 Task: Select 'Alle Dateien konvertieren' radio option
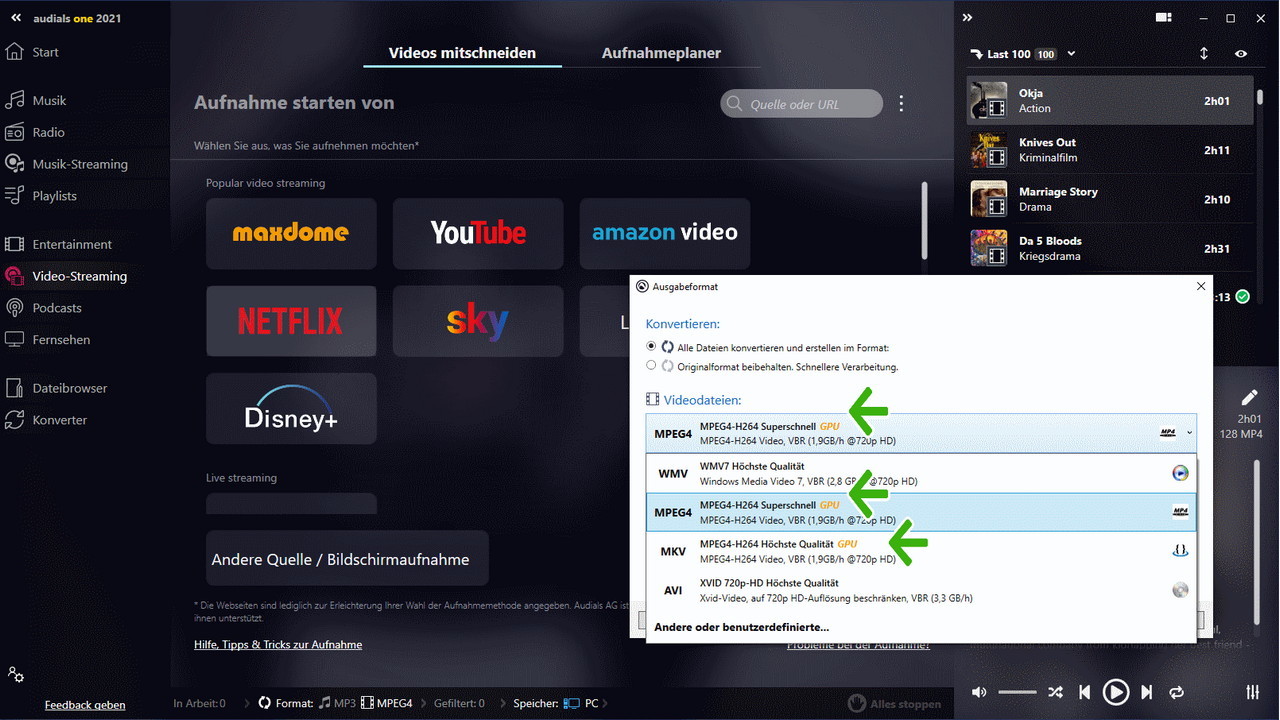[652, 346]
